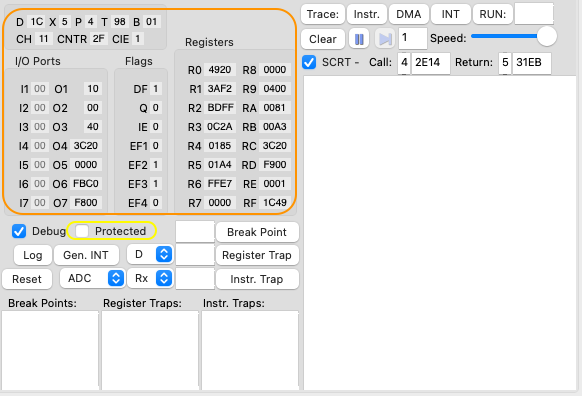582x396 pixels.
Task: Click the Register Trap button
Action: pos(257,255)
